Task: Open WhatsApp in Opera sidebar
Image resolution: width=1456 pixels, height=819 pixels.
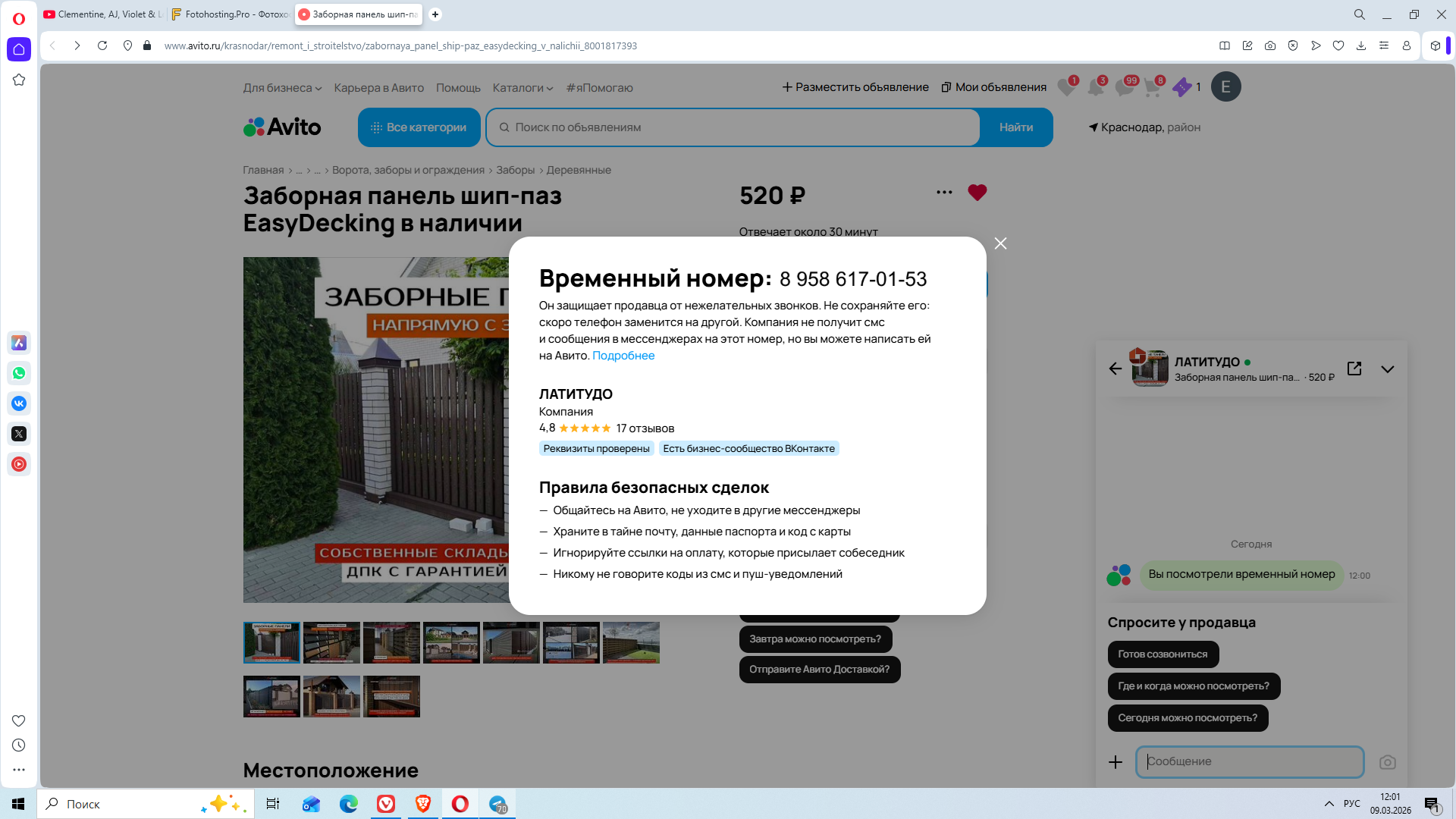Action: click(x=19, y=373)
